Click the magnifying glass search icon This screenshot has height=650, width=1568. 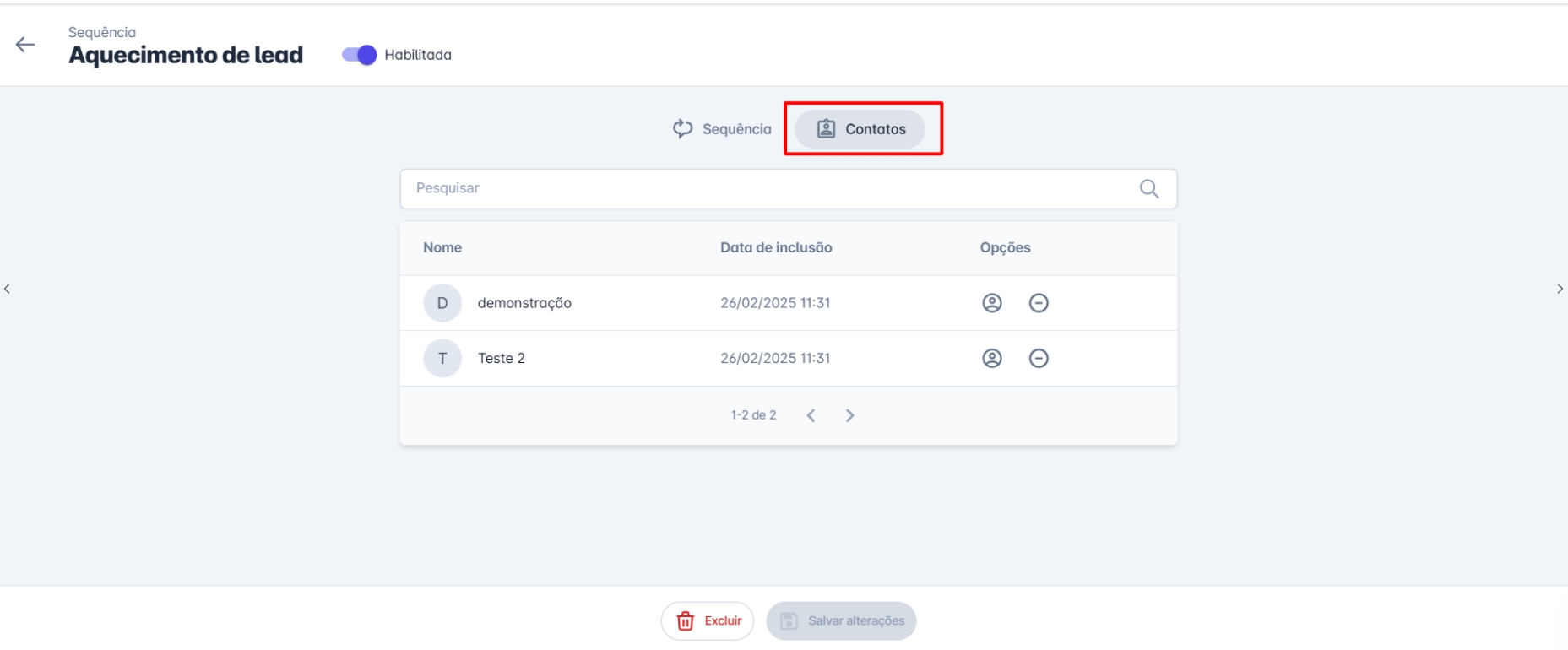1148,189
